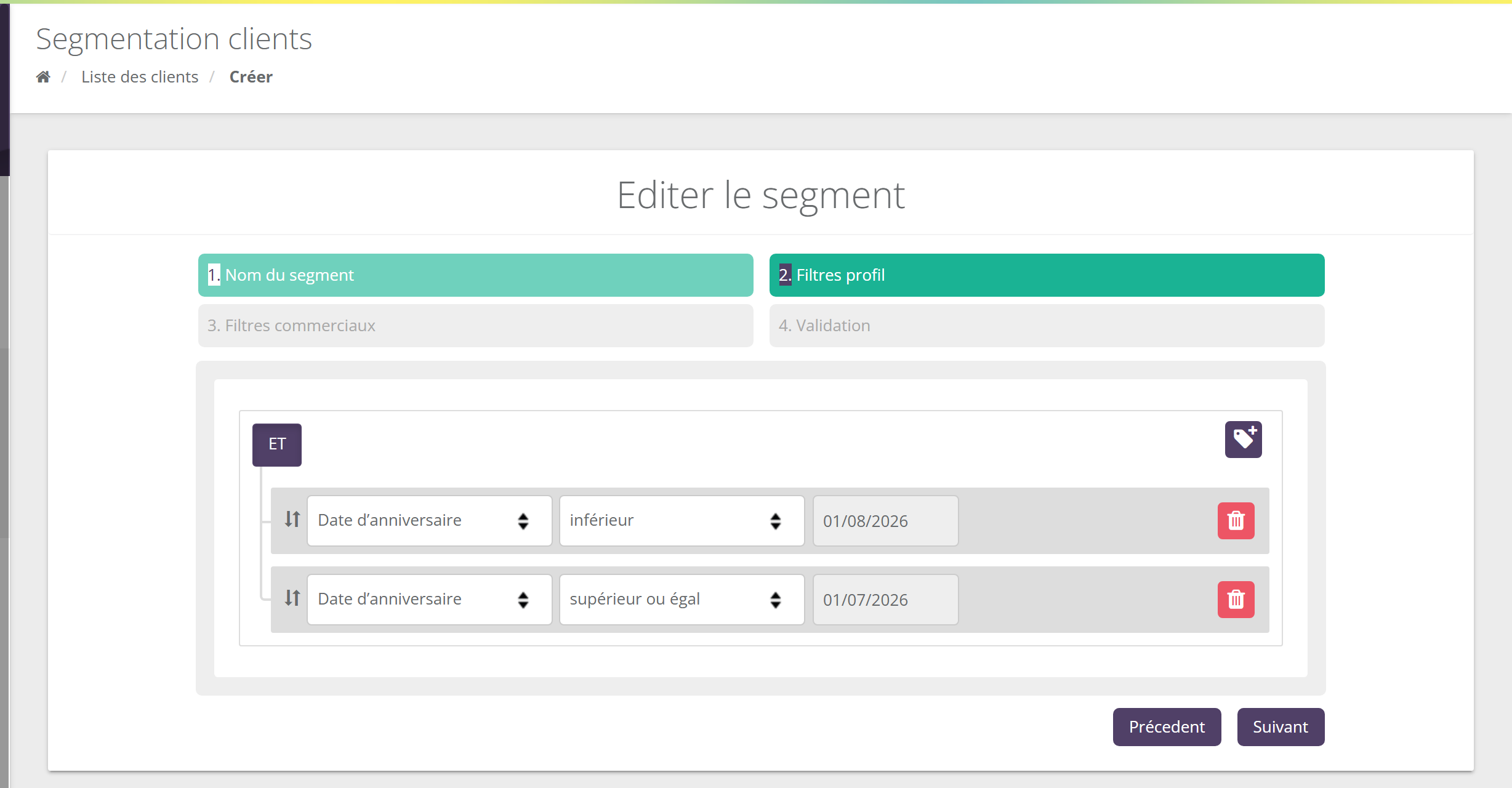The width and height of the screenshot is (1512, 788).
Task: Open the 'supérieur ou égal' operator dropdown
Action: (x=682, y=600)
